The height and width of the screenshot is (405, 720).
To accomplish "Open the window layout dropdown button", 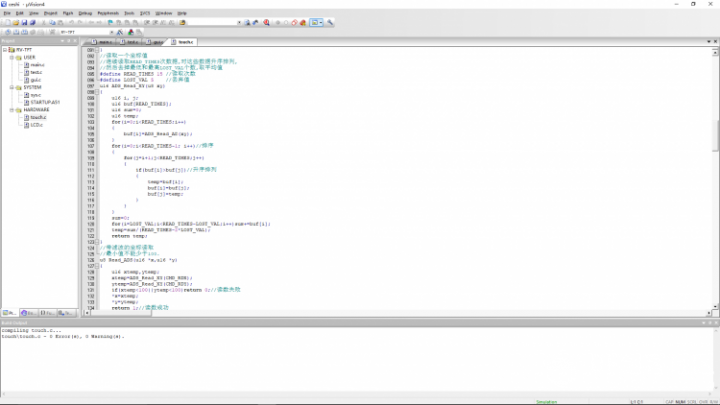I will (x=320, y=22).
